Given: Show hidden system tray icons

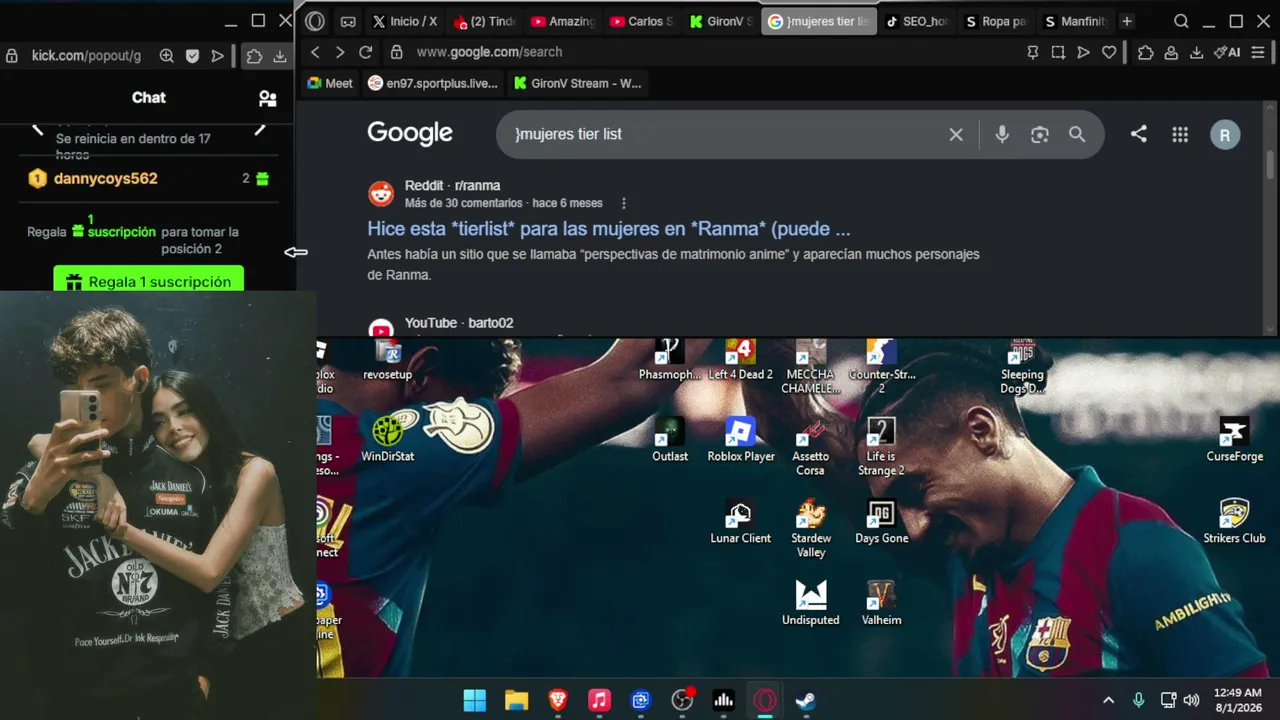Looking at the screenshot, I should click(1108, 700).
